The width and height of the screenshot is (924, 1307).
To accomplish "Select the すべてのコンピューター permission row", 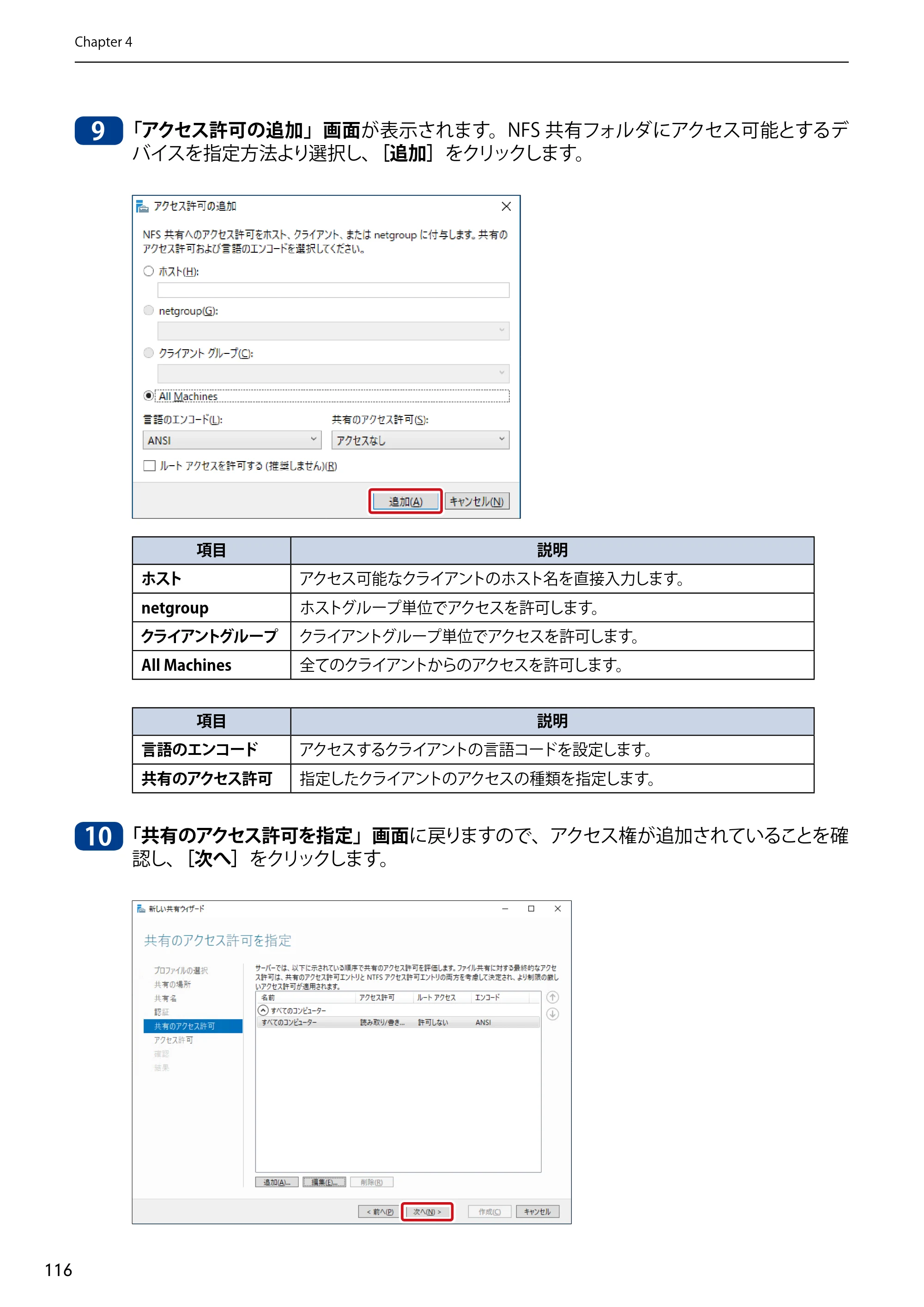I will (x=398, y=1023).
